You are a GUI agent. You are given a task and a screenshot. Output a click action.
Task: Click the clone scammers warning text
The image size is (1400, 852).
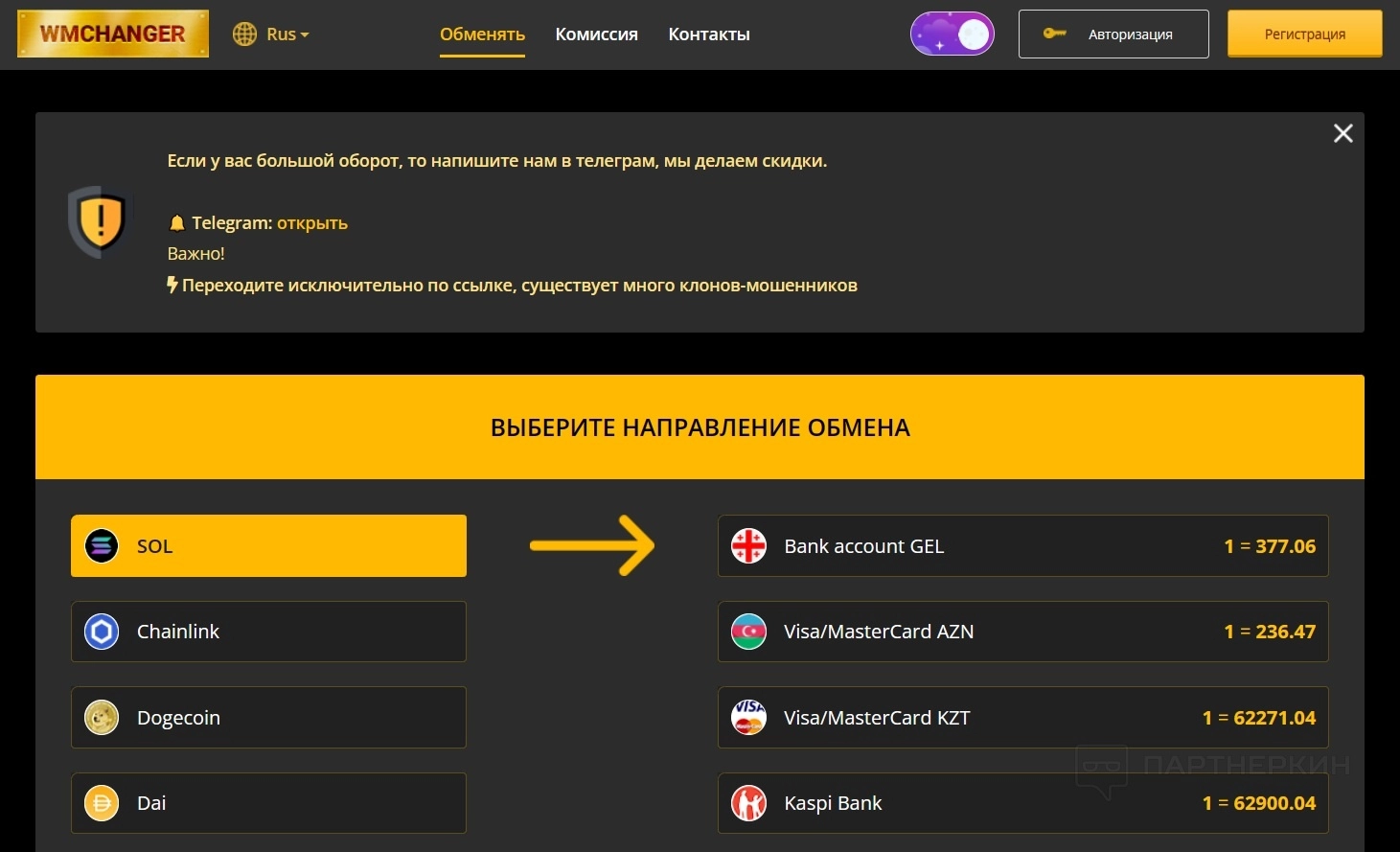tap(519, 286)
